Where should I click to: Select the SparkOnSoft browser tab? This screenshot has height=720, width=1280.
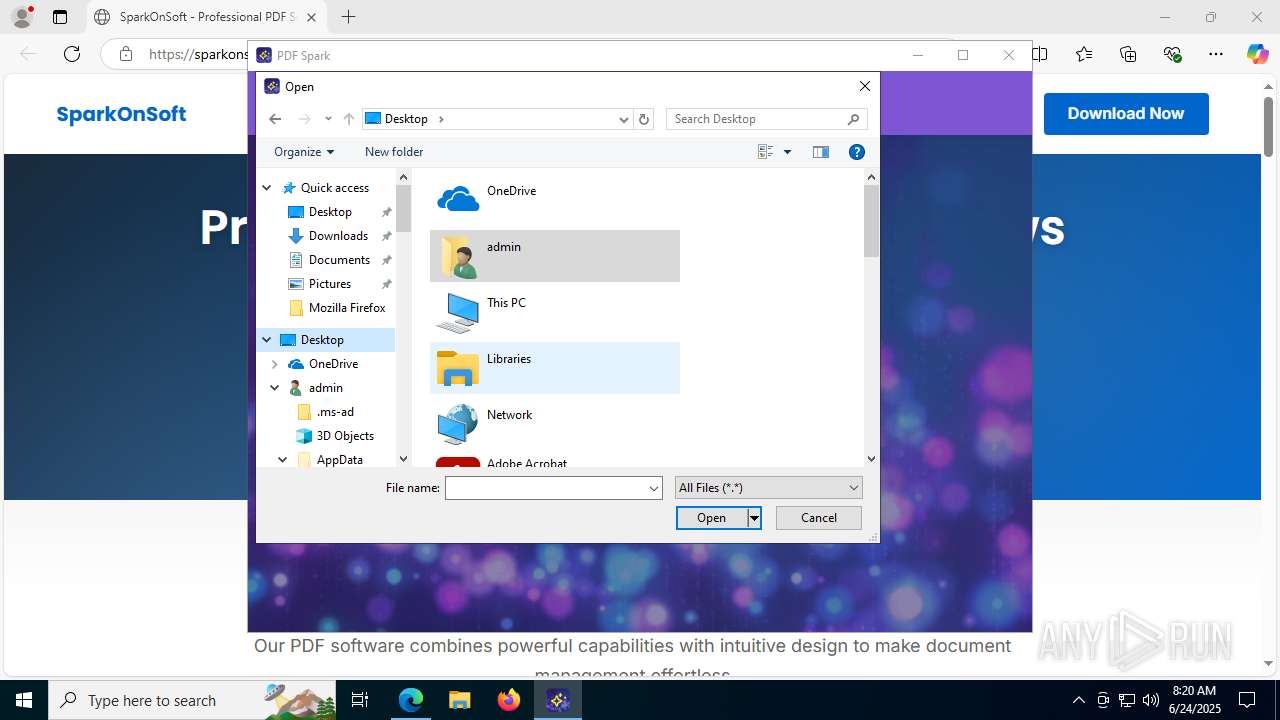207,17
